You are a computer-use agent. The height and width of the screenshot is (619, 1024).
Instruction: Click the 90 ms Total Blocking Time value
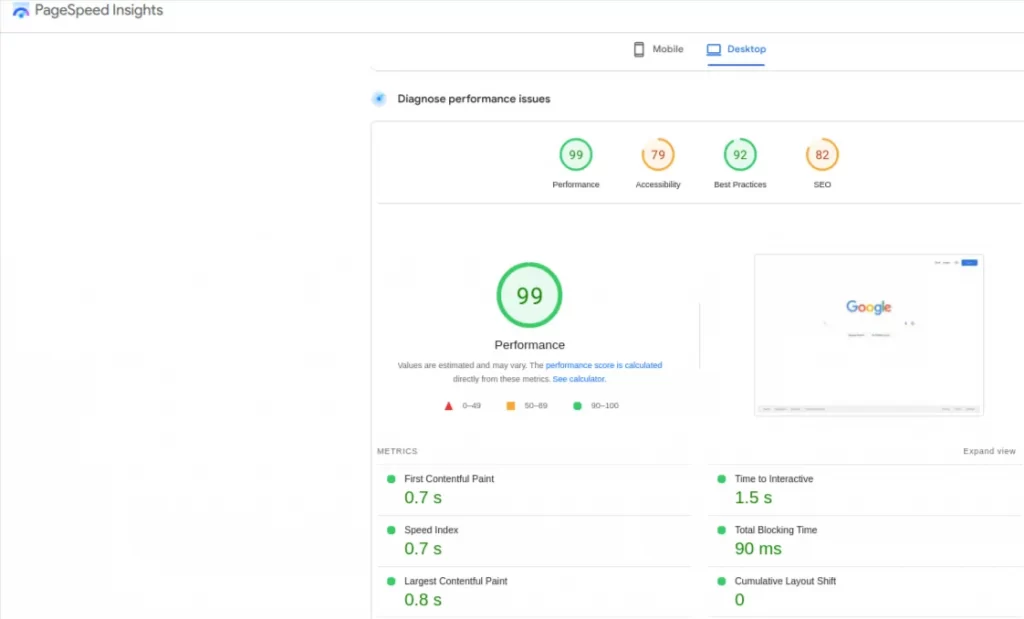pos(758,548)
